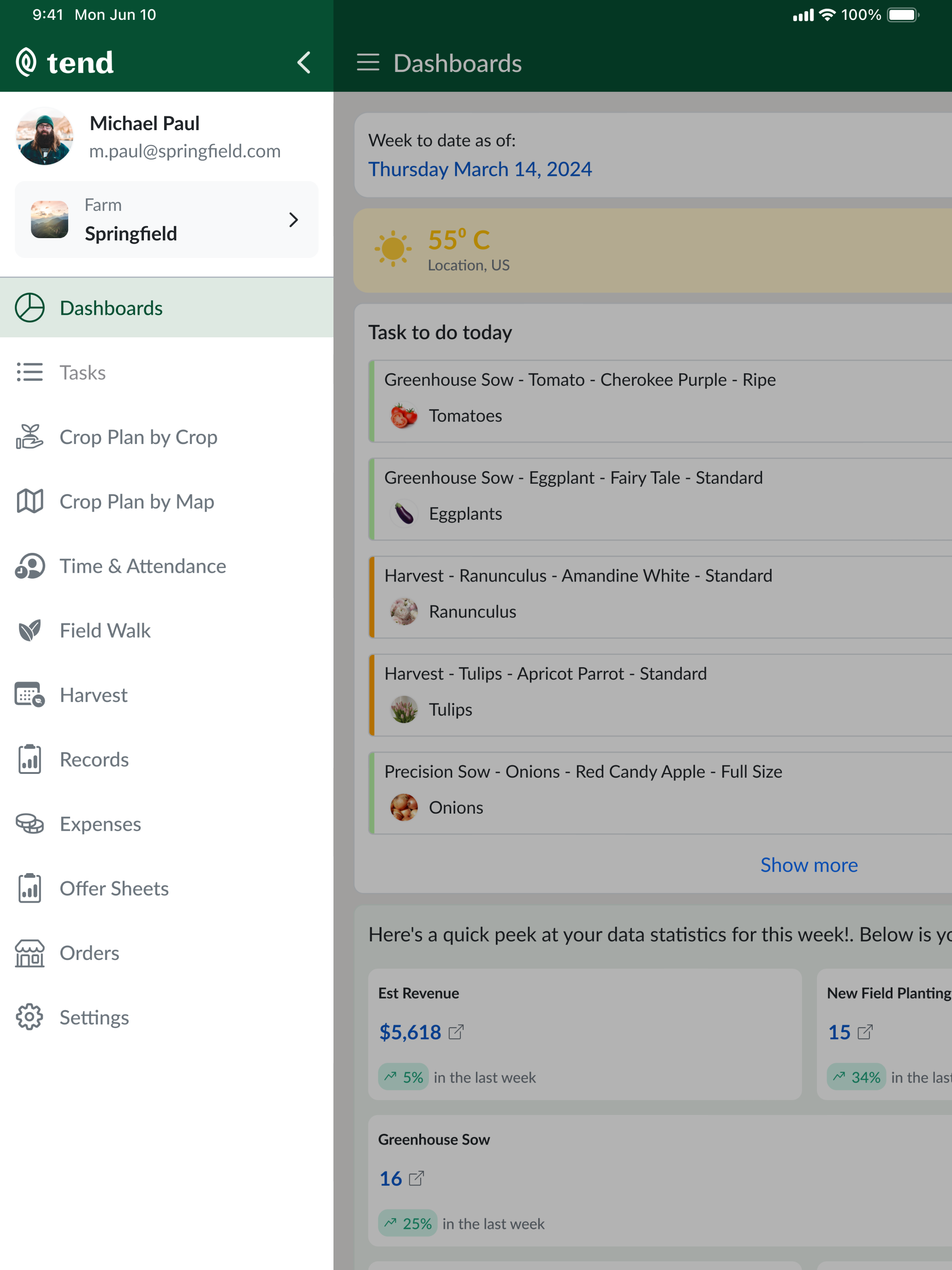Change date Thursday March 14, 2024

[480, 169]
